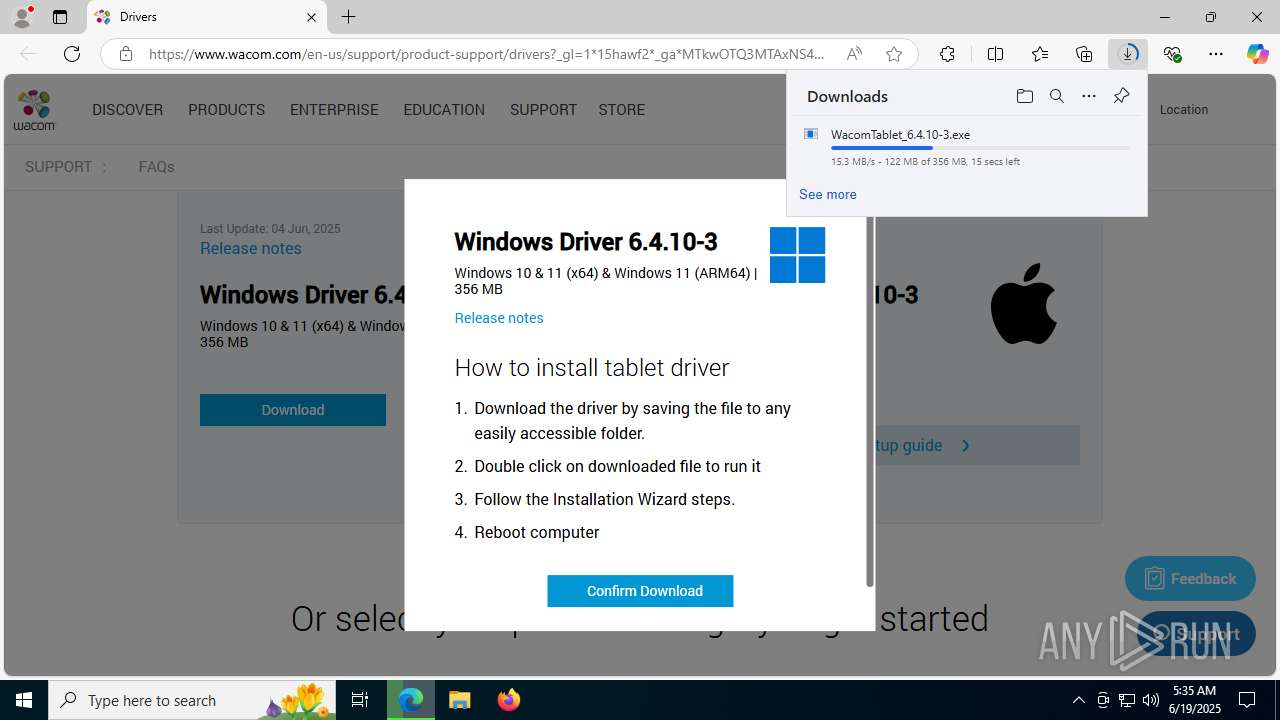Open Windows Start menu
Image resolution: width=1280 pixels, height=720 pixels.
(24, 700)
